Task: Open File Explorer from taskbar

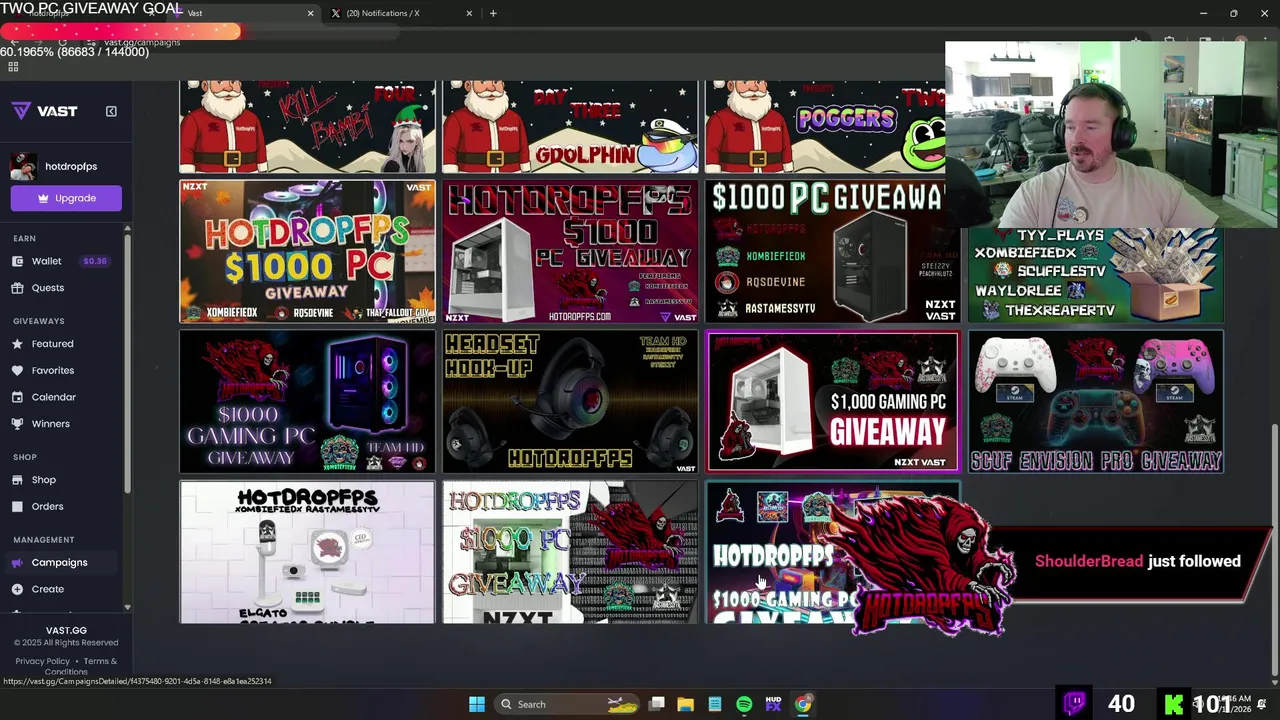Action: 686,704
